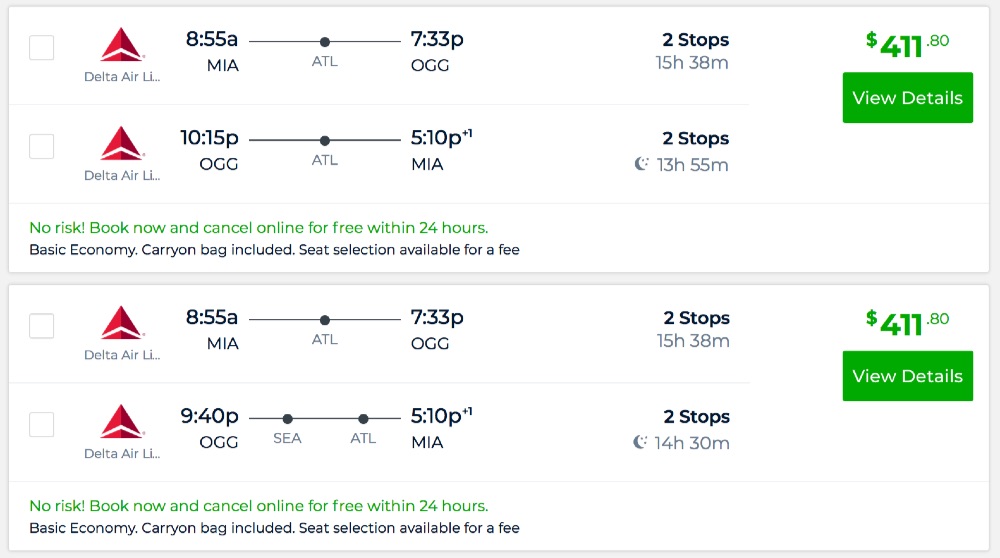Select the checkbox for the 9:40p OGG return flight
This screenshot has height=558, width=1000.
click(42, 424)
